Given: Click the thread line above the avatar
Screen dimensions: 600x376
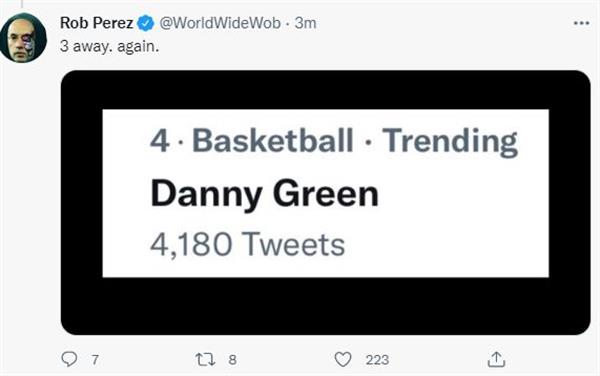Looking at the screenshot, I should coord(22,4).
